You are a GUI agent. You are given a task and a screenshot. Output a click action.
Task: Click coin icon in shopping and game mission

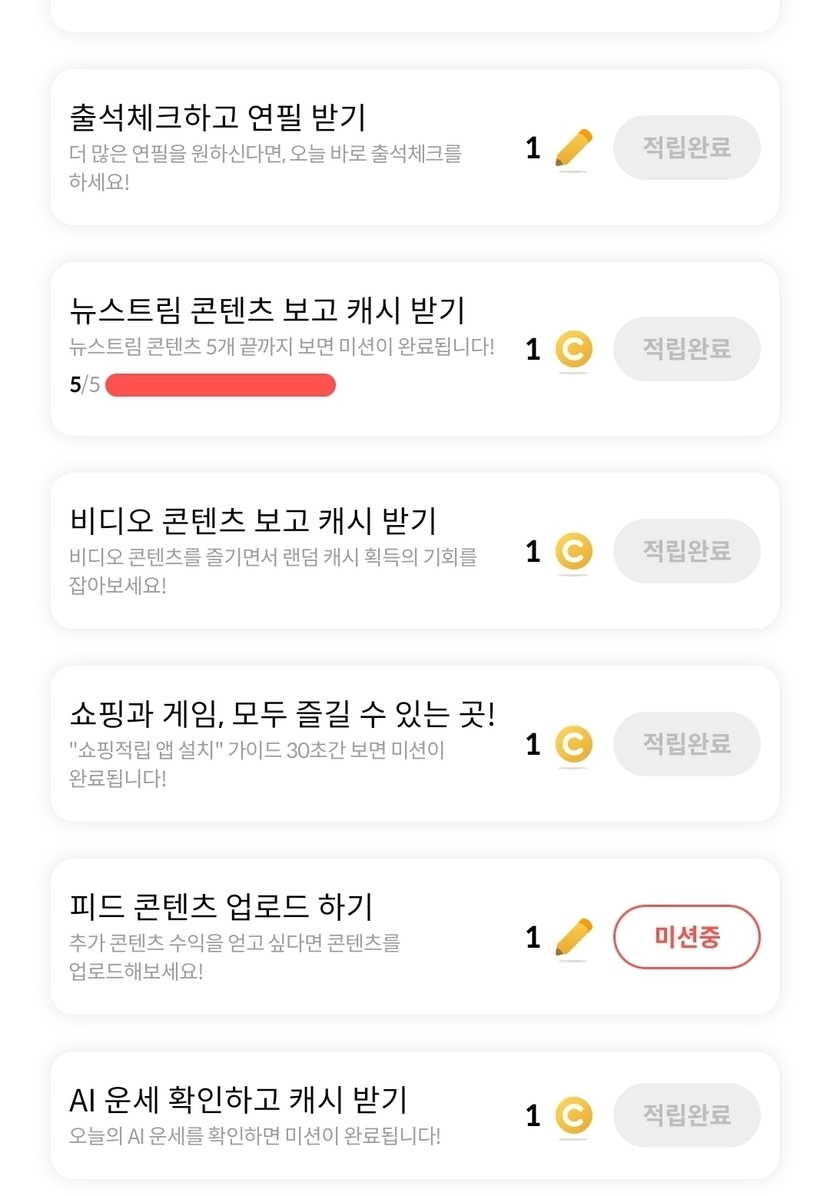tap(573, 744)
